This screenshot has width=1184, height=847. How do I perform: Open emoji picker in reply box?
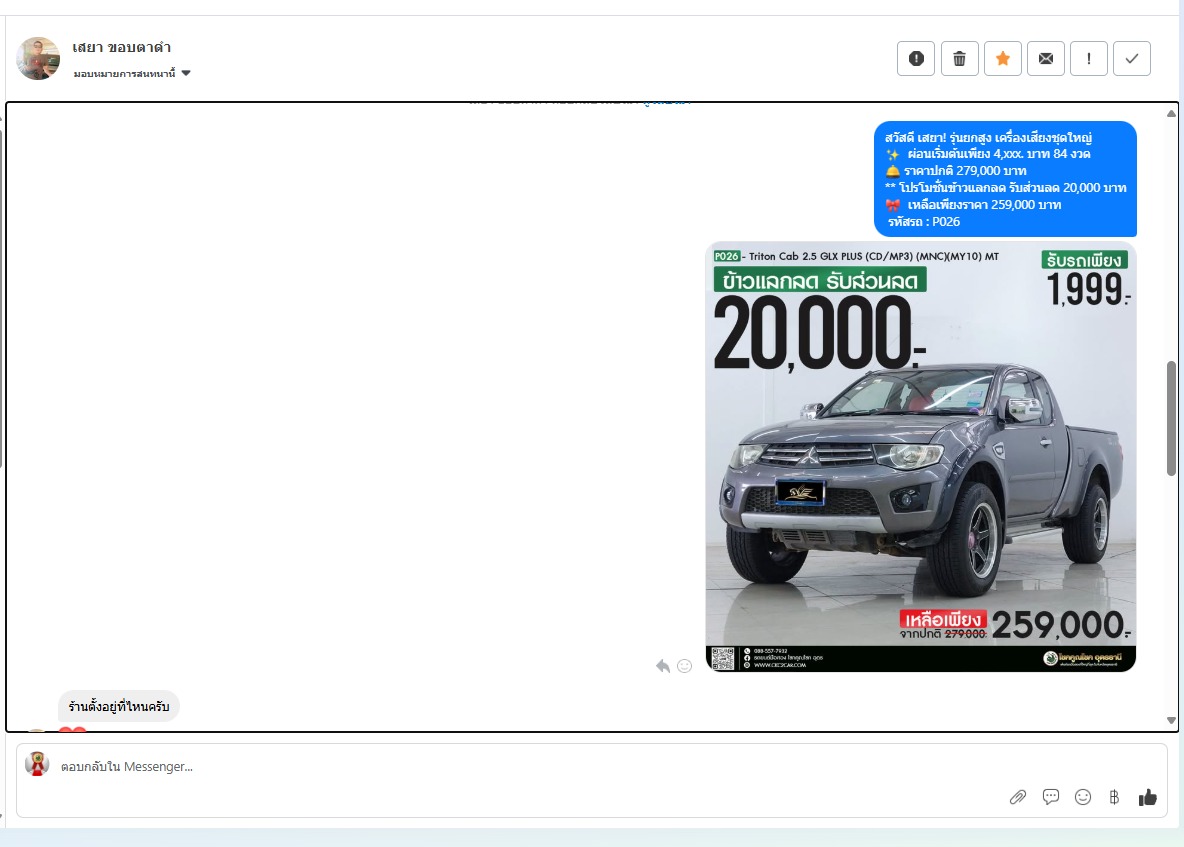[x=1083, y=797]
